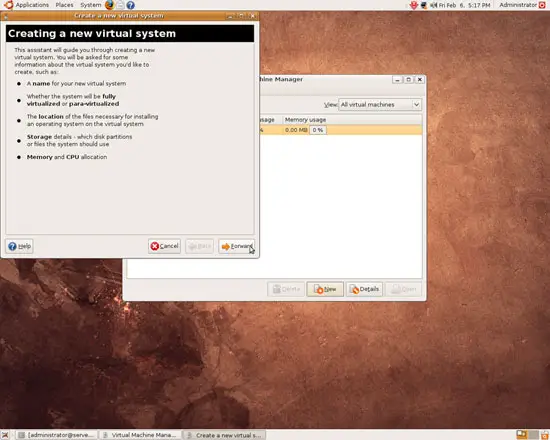Click the disabled Delete button in manager
550x440 pixels.
click(x=286, y=289)
